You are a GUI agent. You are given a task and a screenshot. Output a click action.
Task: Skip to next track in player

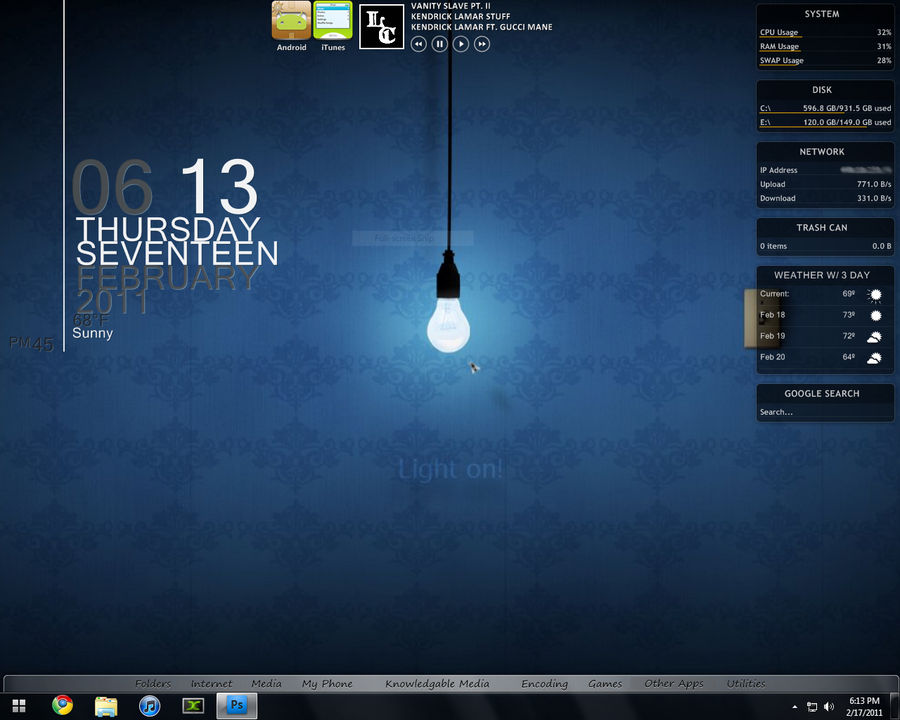482,44
